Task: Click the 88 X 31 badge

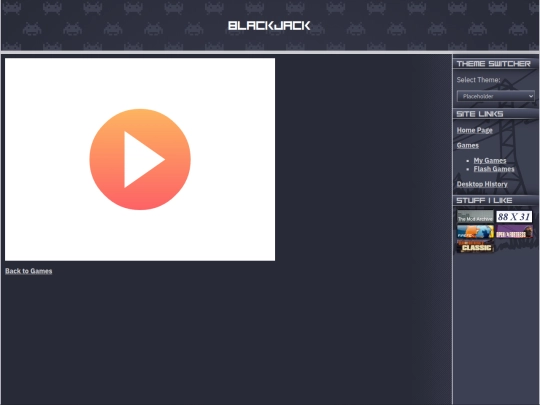Action: pyautogui.click(x=514, y=217)
